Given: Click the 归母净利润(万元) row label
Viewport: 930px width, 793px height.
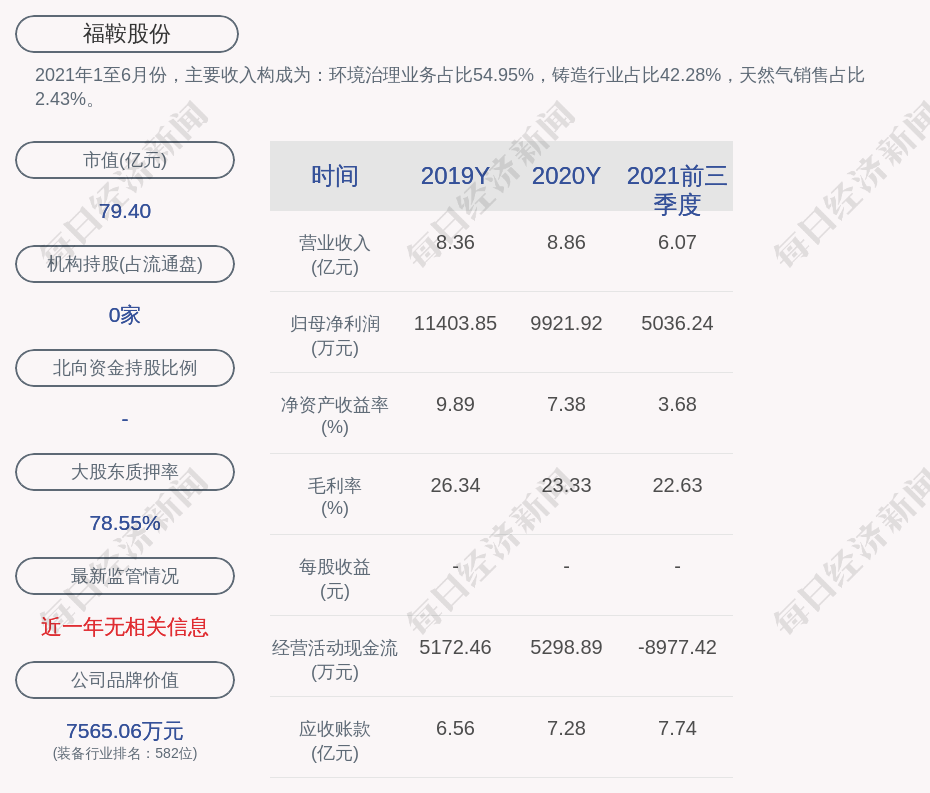Looking at the screenshot, I should [335, 336].
